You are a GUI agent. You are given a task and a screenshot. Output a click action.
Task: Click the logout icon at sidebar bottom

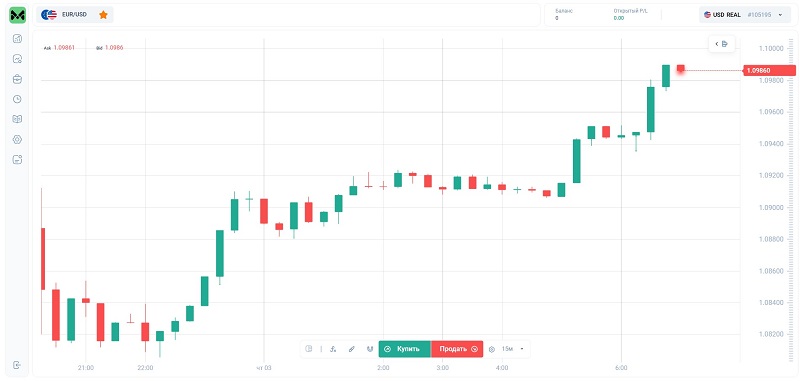(17, 365)
